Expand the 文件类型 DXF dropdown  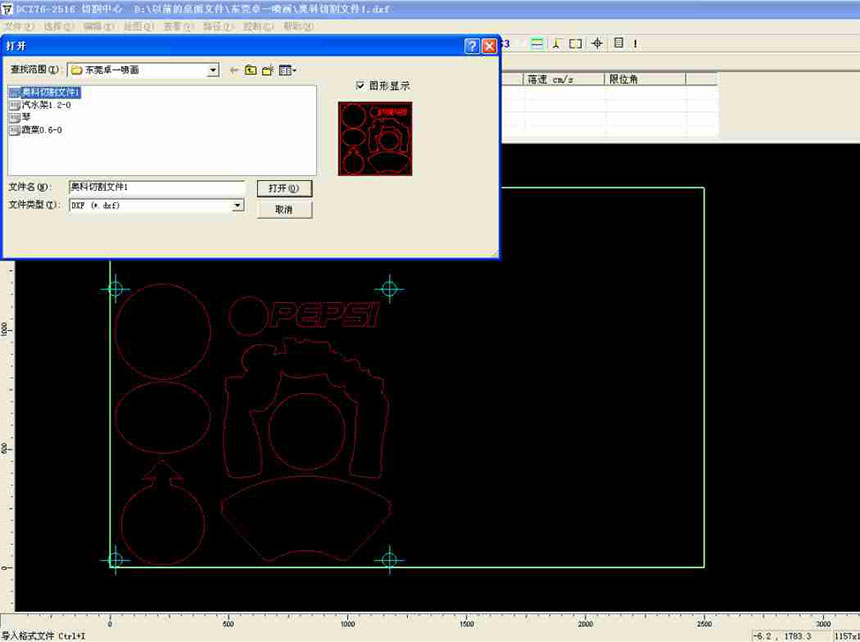(x=238, y=205)
